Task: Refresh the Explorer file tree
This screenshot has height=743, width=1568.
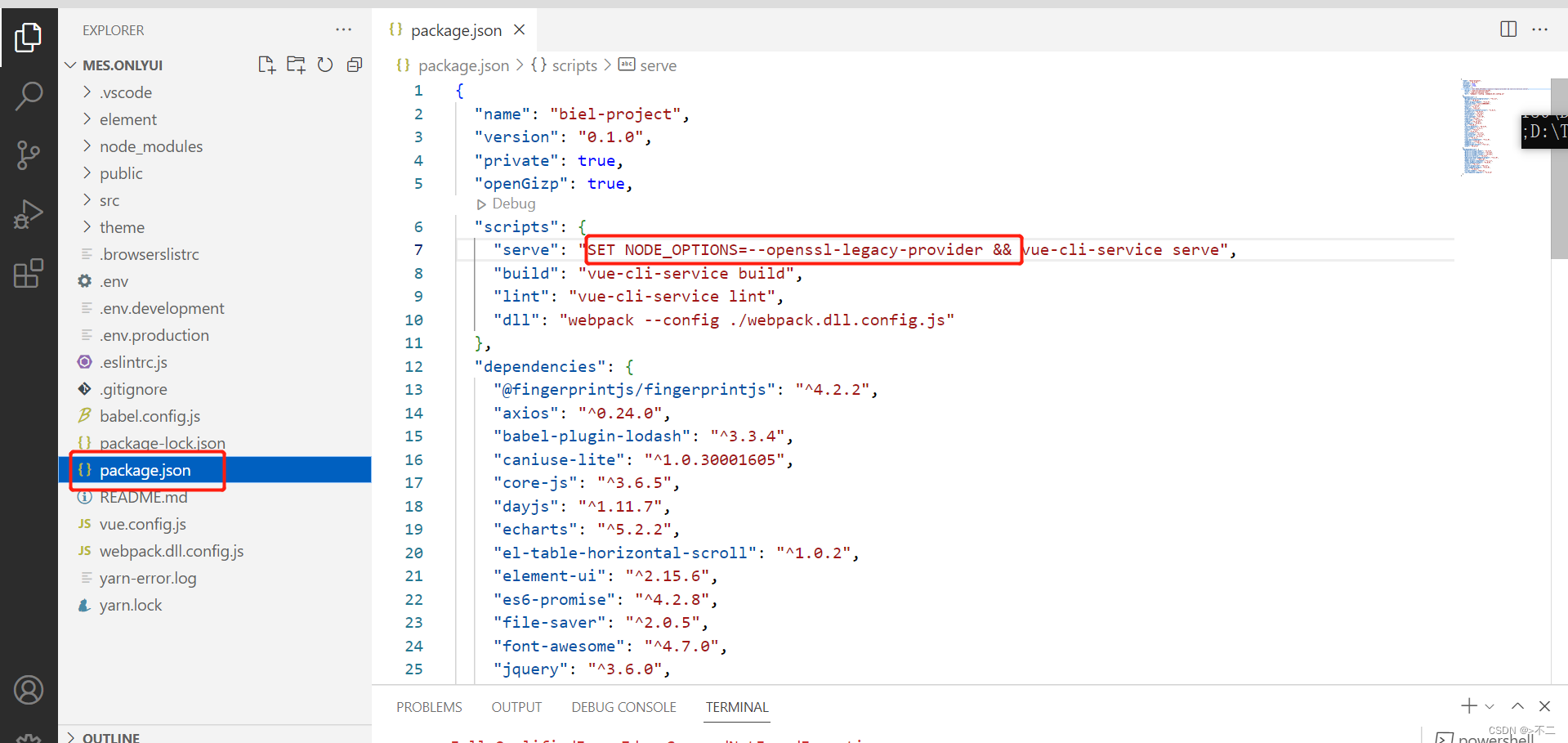Action: [x=325, y=65]
